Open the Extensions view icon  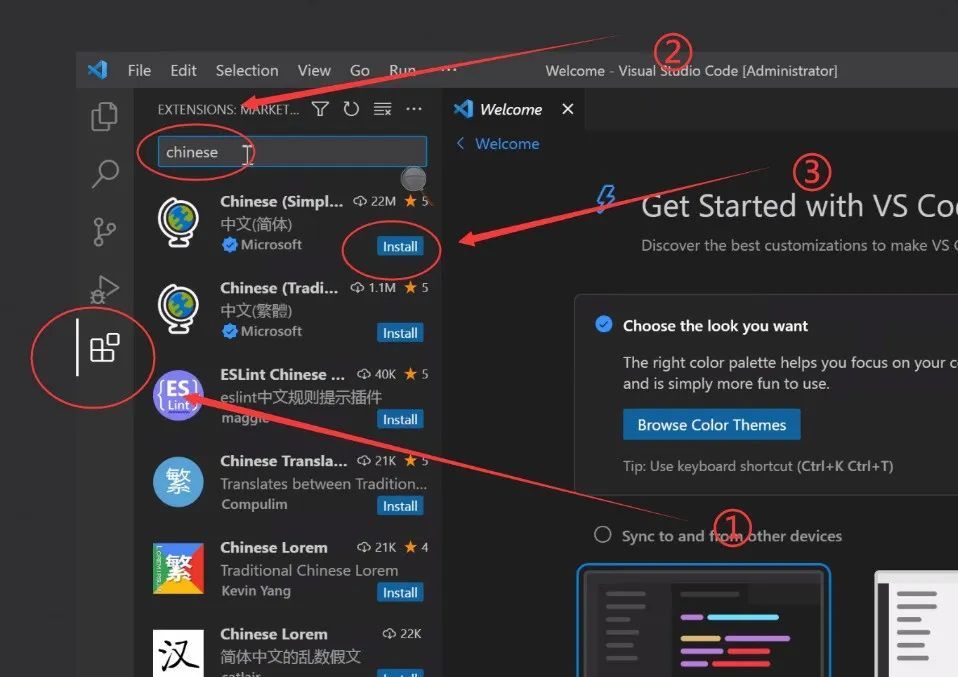tap(104, 348)
